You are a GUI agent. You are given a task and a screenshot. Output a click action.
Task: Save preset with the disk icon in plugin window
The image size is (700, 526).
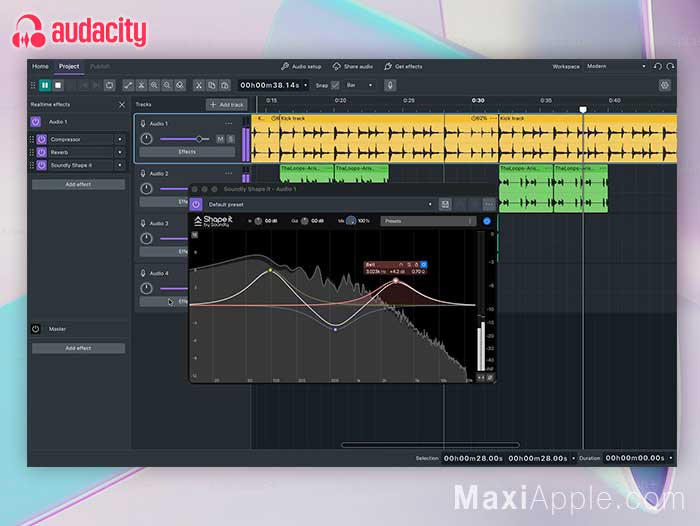[x=445, y=205]
